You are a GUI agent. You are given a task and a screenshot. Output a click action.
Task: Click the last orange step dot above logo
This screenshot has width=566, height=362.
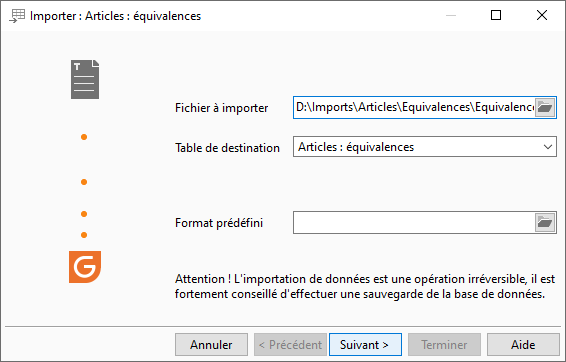84,235
